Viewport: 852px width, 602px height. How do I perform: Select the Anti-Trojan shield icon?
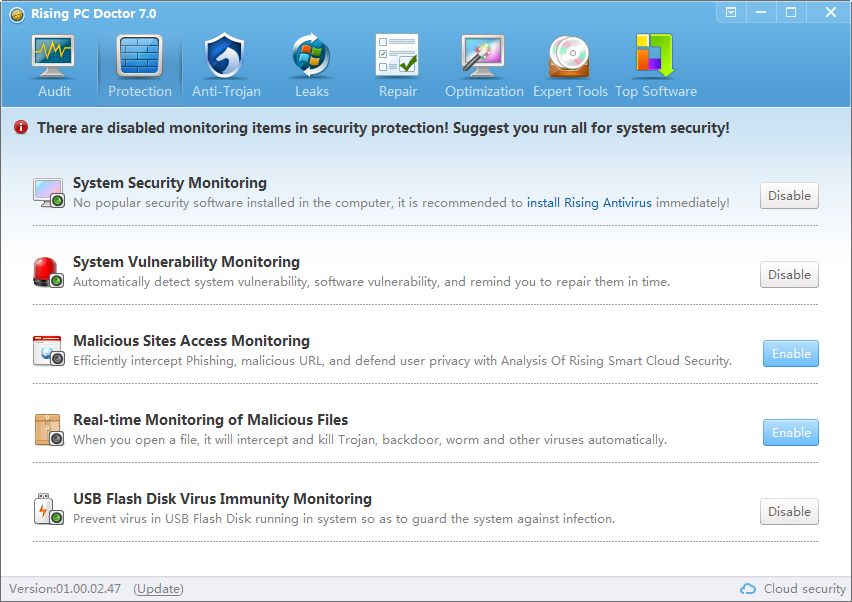[224, 55]
